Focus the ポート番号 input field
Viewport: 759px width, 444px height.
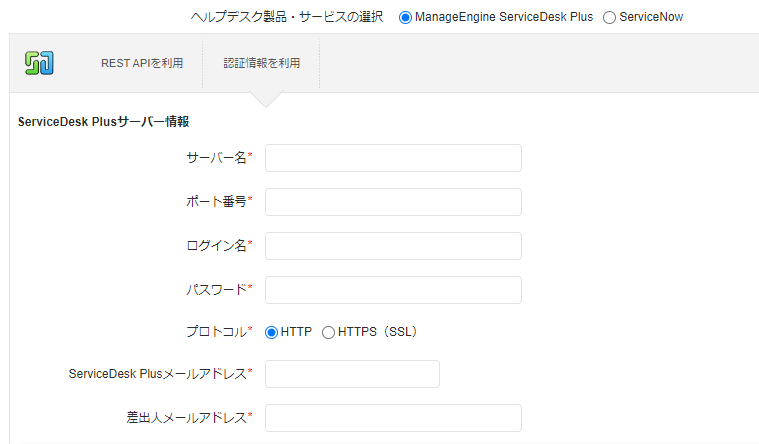[393, 202]
